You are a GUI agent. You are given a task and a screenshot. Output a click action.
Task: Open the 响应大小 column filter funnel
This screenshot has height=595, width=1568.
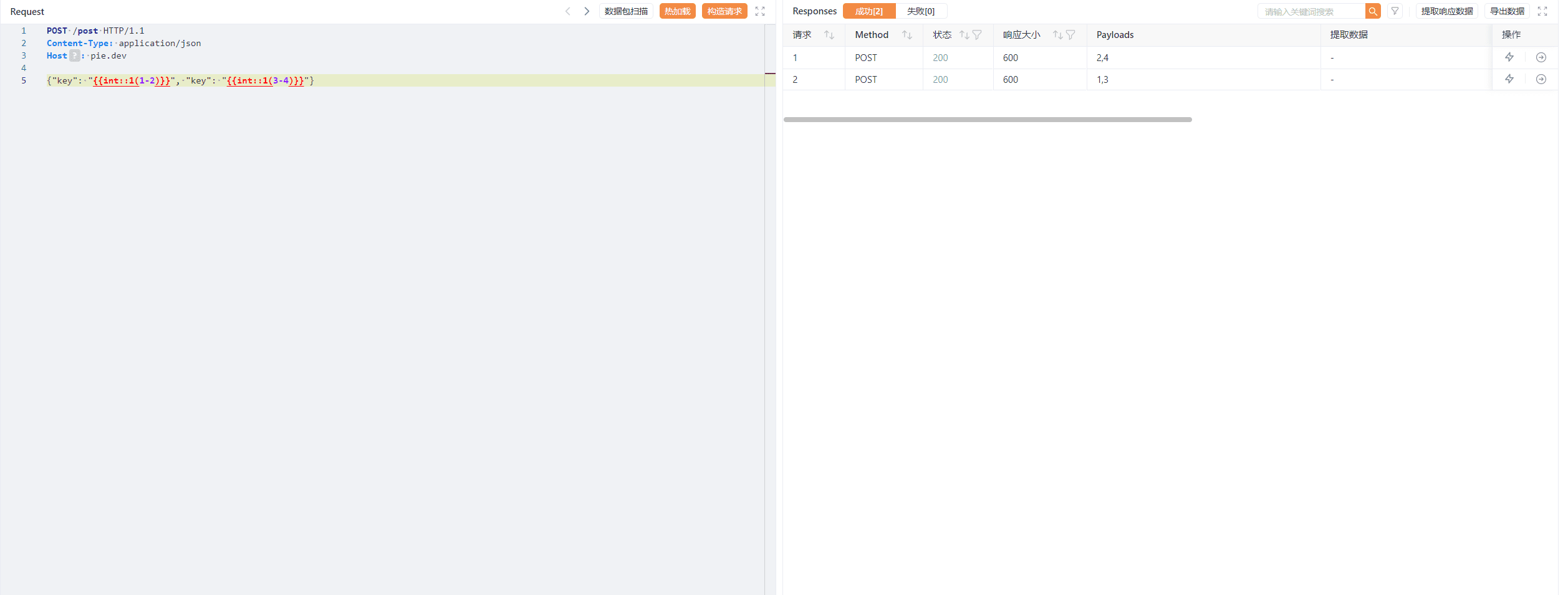(1071, 35)
